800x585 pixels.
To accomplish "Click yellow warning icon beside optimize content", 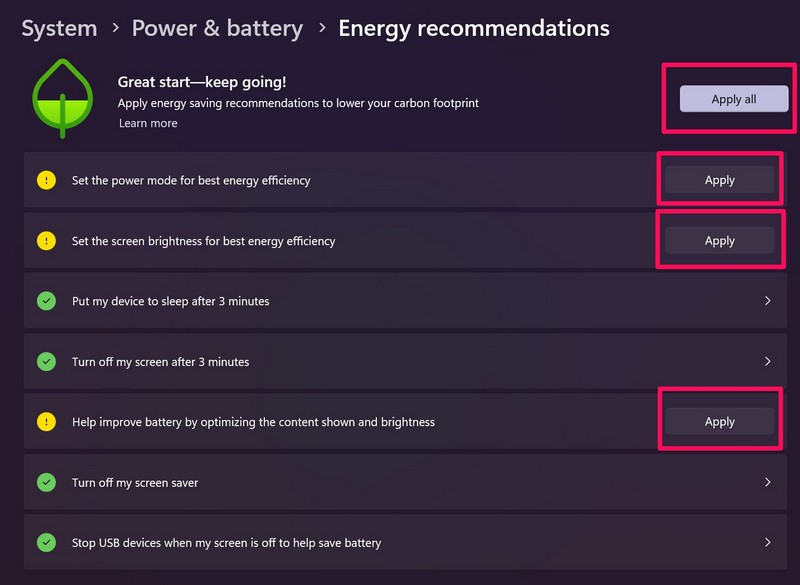I will click(x=46, y=422).
